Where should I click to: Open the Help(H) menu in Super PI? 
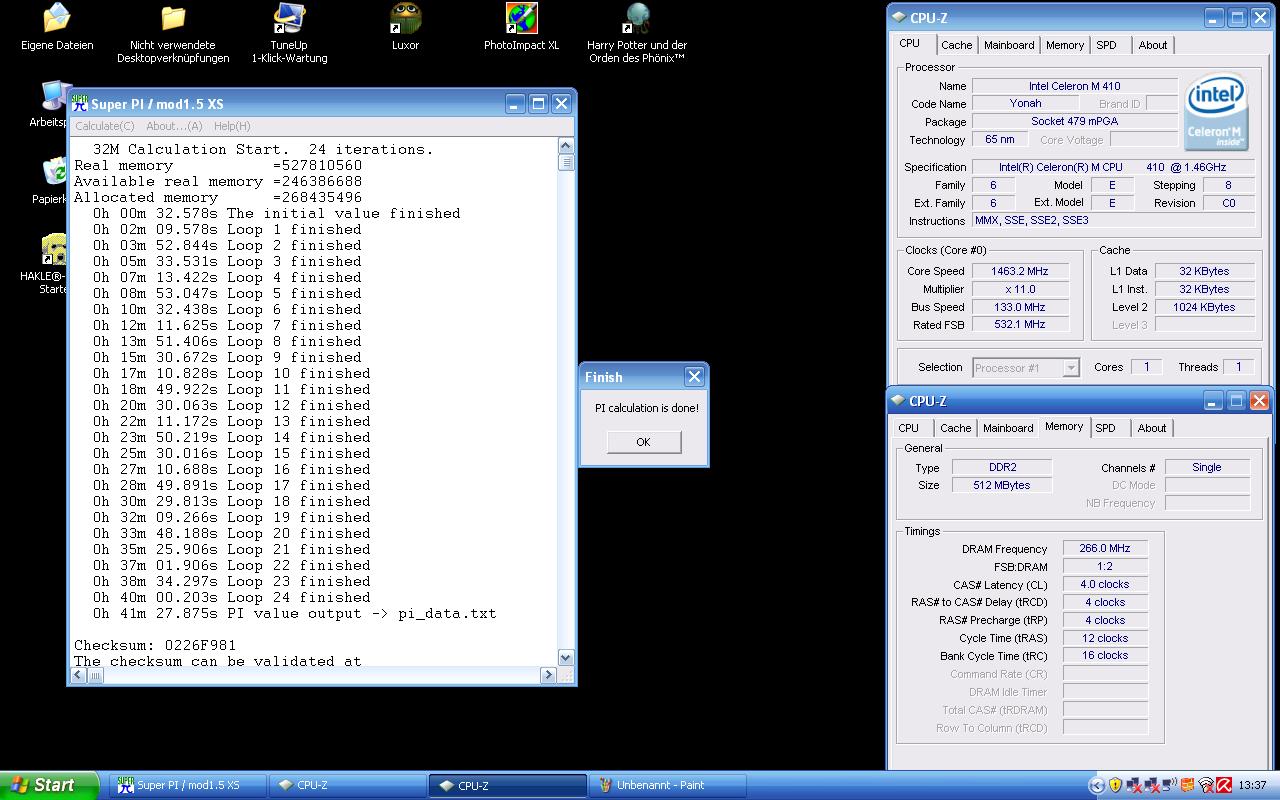232,126
